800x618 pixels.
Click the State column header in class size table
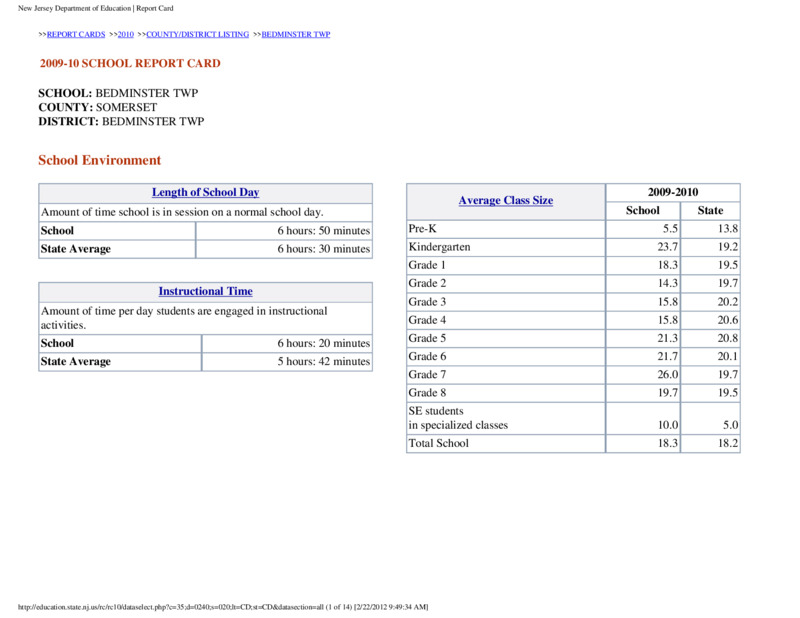coord(710,211)
